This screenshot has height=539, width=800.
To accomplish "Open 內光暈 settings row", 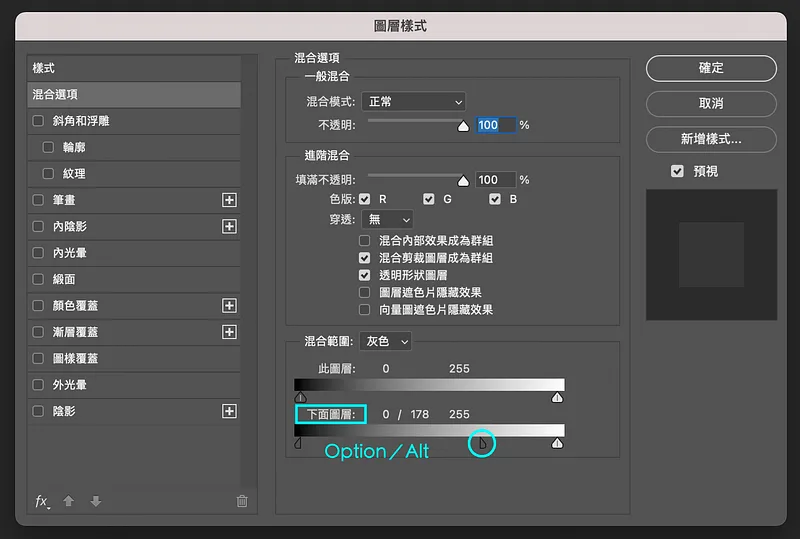I will coord(134,253).
